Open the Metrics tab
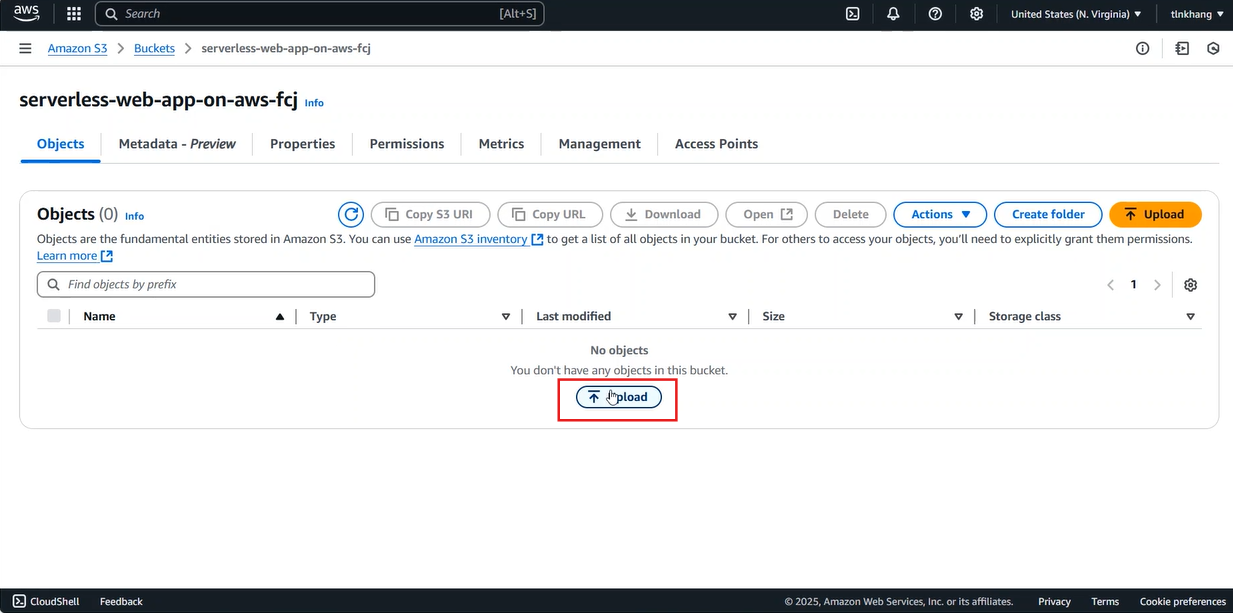 [501, 144]
